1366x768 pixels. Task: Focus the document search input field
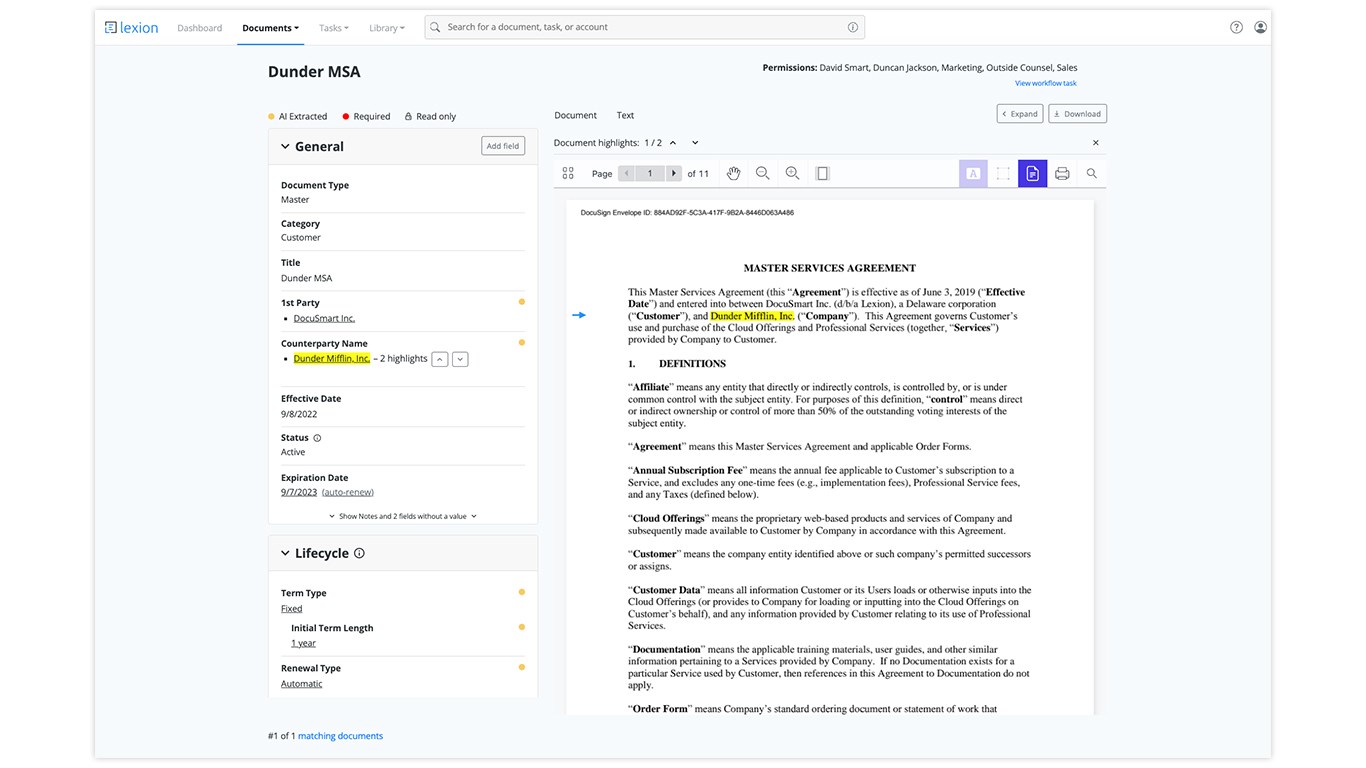pyautogui.click(x=645, y=27)
